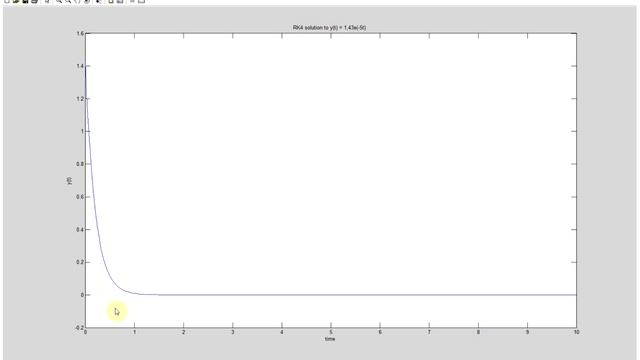Click x-axis tick label 0

85,332
